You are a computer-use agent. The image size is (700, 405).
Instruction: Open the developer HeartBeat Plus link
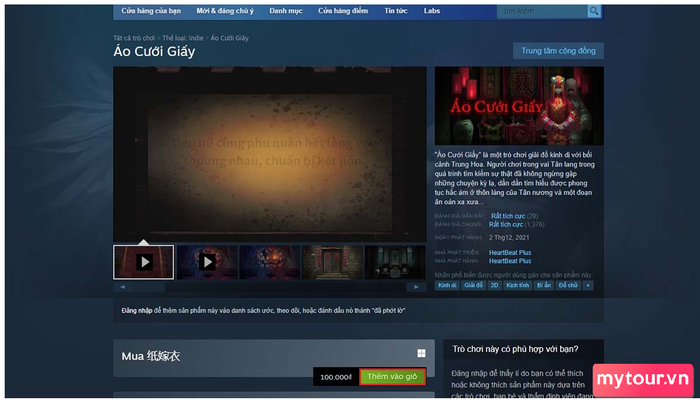[510, 252]
